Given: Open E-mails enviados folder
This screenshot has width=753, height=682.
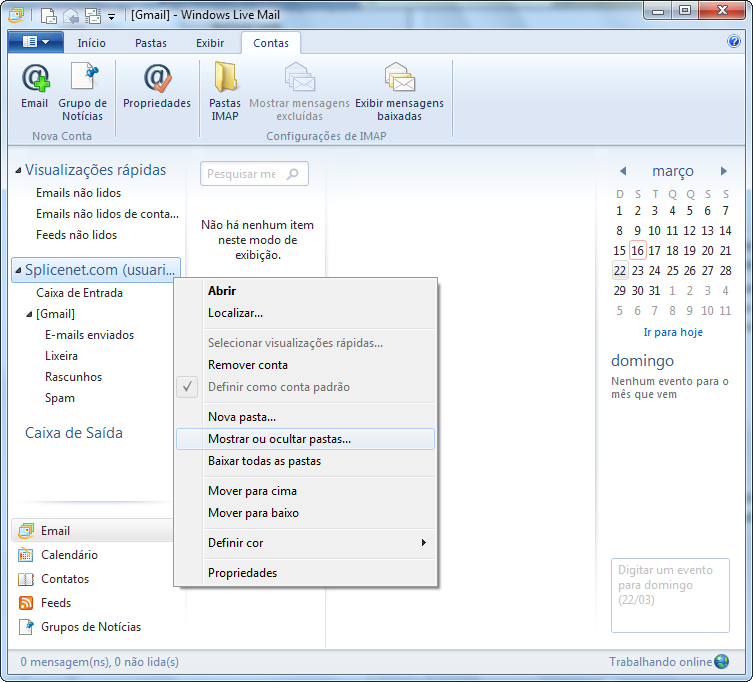Looking at the screenshot, I should pos(89,335).
